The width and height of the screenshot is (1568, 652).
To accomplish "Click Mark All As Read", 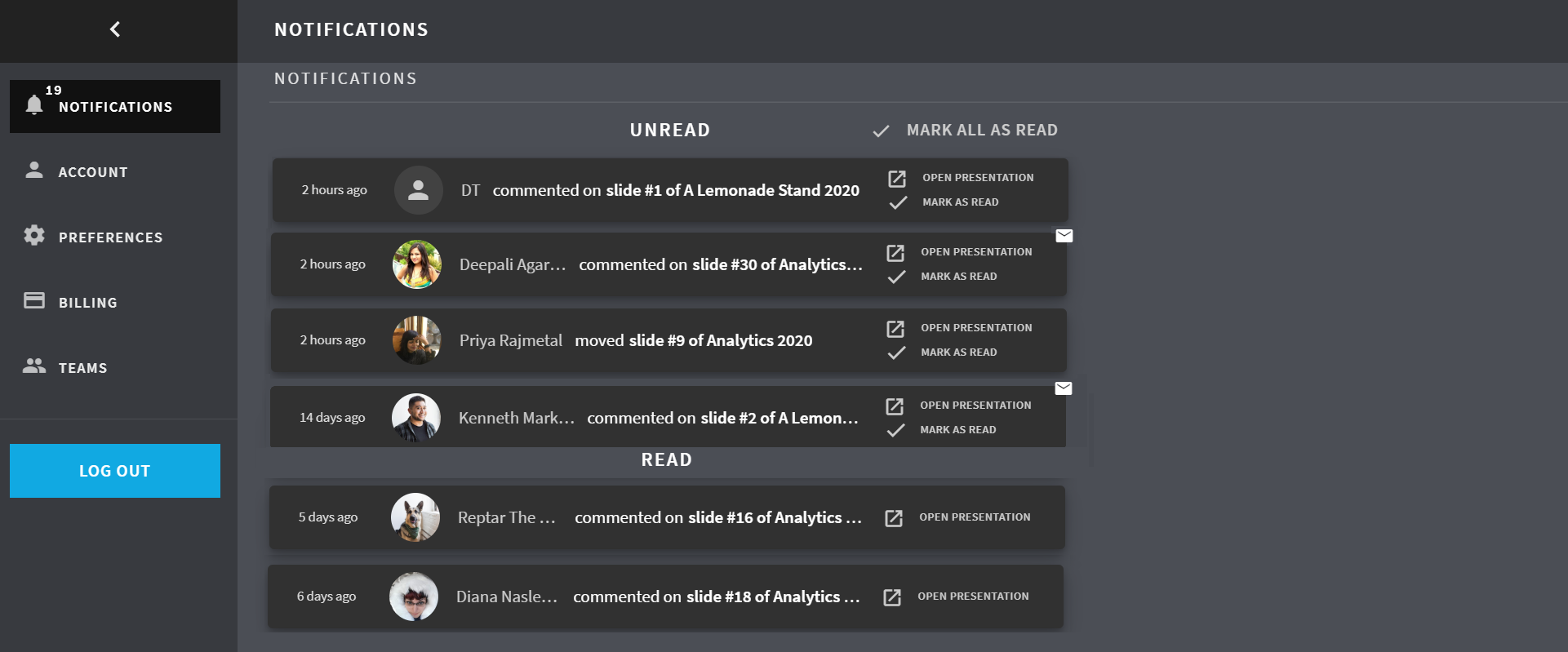I will (x=982, y=131).
